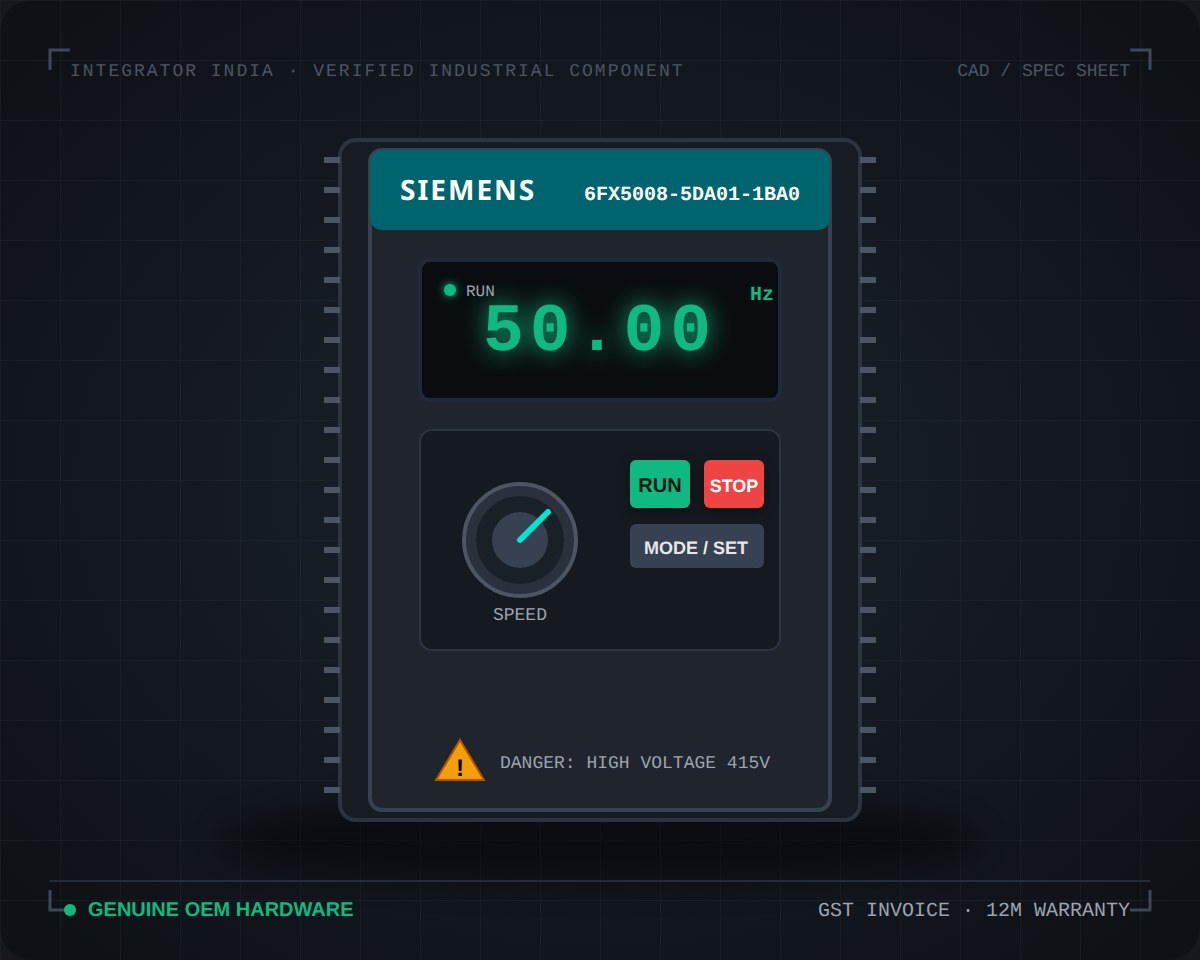
Task: Click the RUN text in the display
Action: point(480,291)
